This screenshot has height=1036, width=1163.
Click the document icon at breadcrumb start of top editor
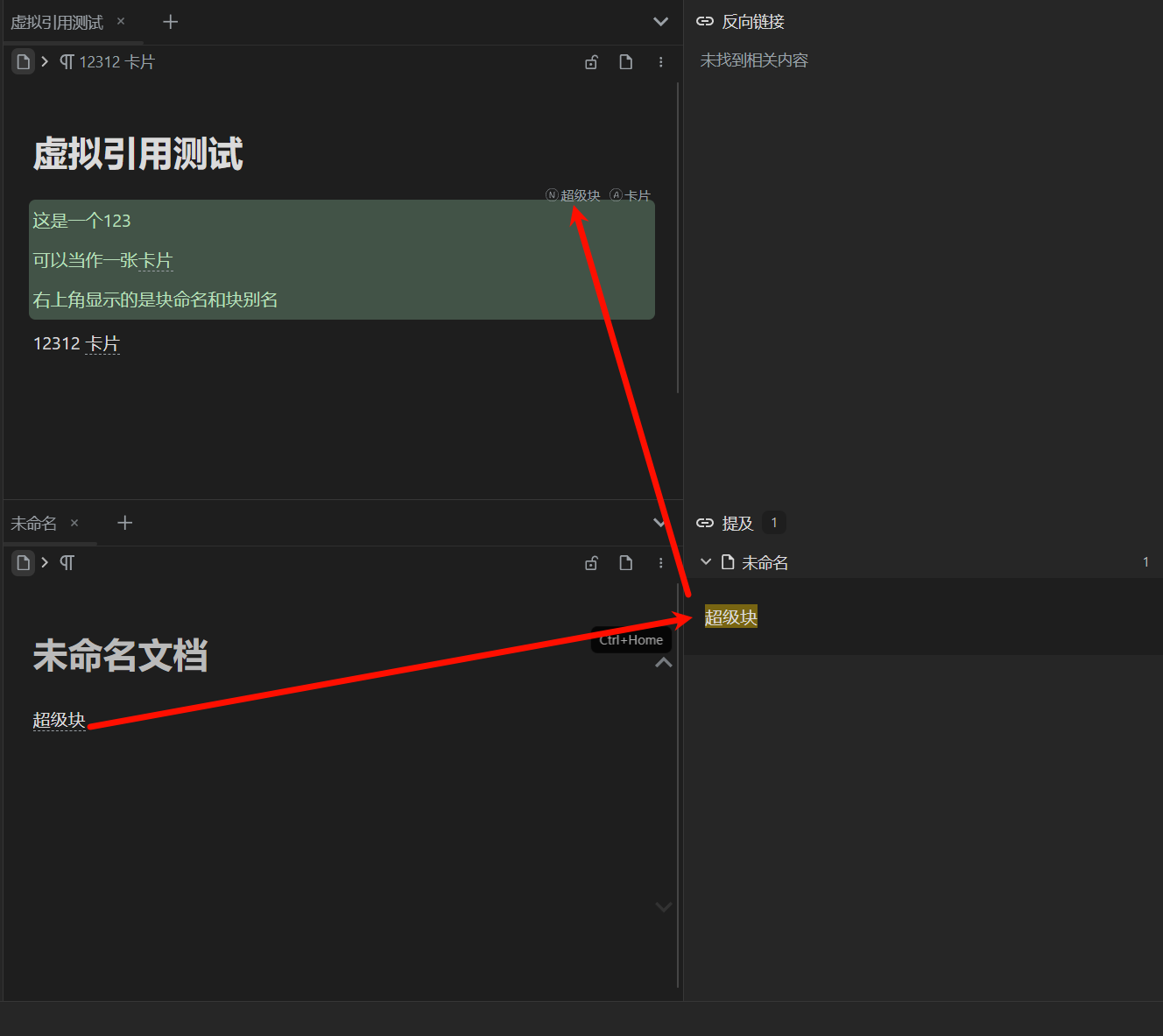[x=23, y=61]
